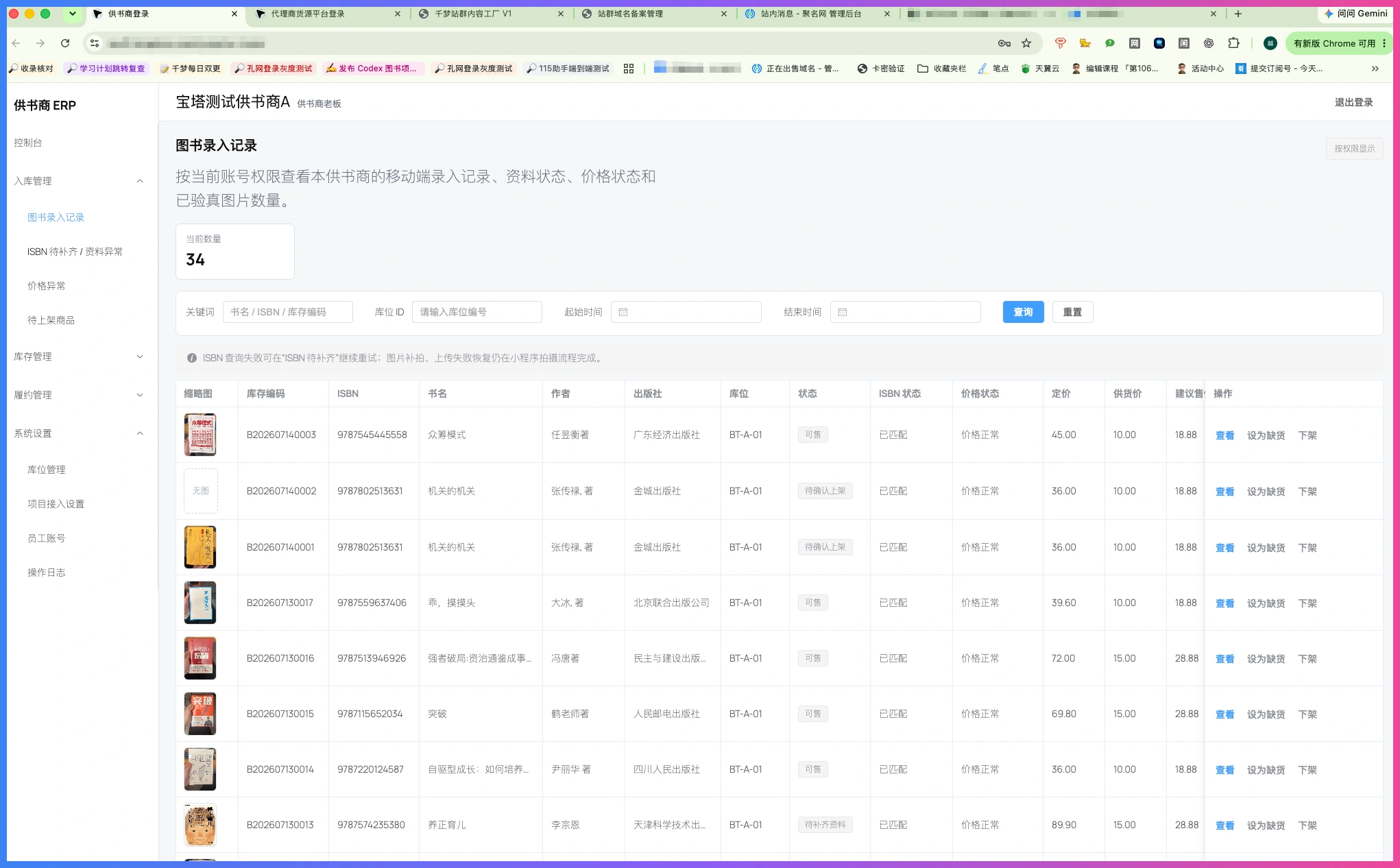Viewport: 1400px width, 868px height.
Task: Click 下架 for B202607140001
Action: click(1307, 548)
